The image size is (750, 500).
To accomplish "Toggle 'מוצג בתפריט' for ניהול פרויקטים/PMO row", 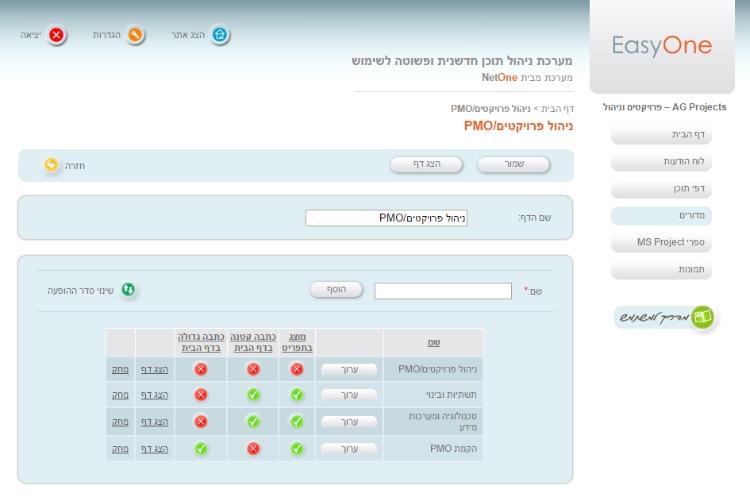I will point(297,369).
